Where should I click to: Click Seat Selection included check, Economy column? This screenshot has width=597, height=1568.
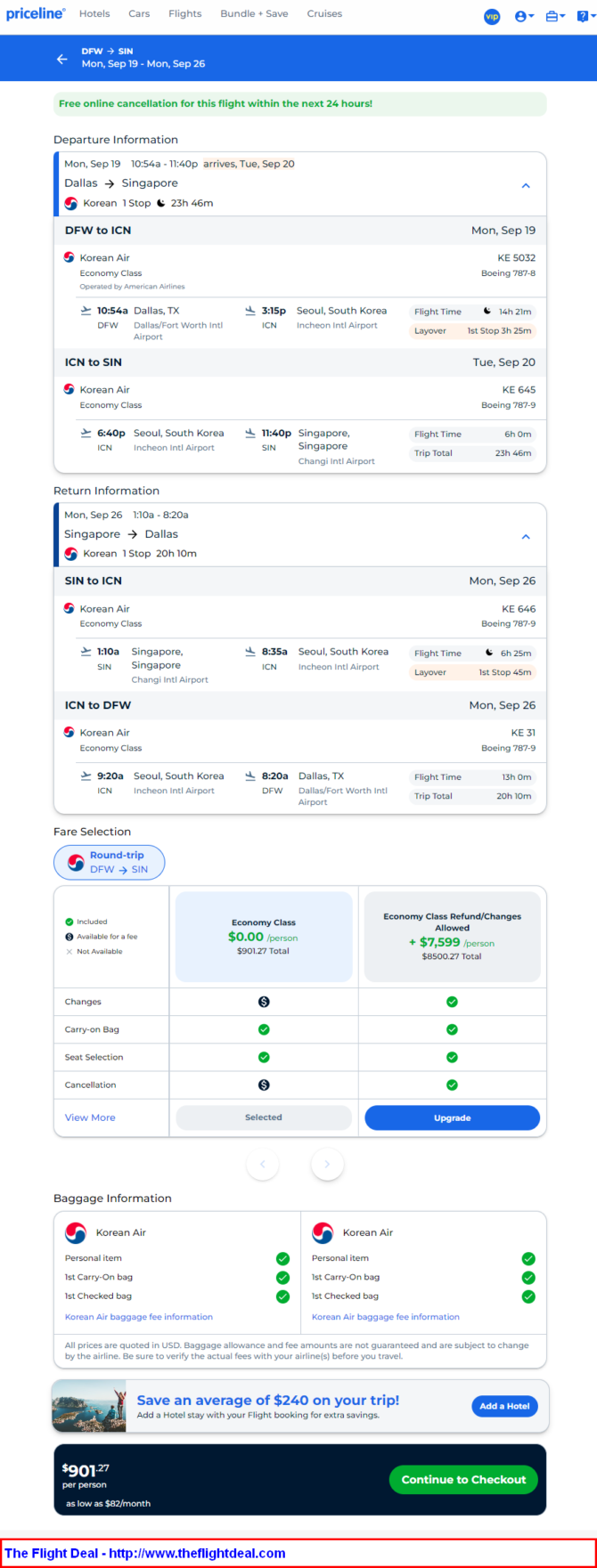(x=264, y=1057)
